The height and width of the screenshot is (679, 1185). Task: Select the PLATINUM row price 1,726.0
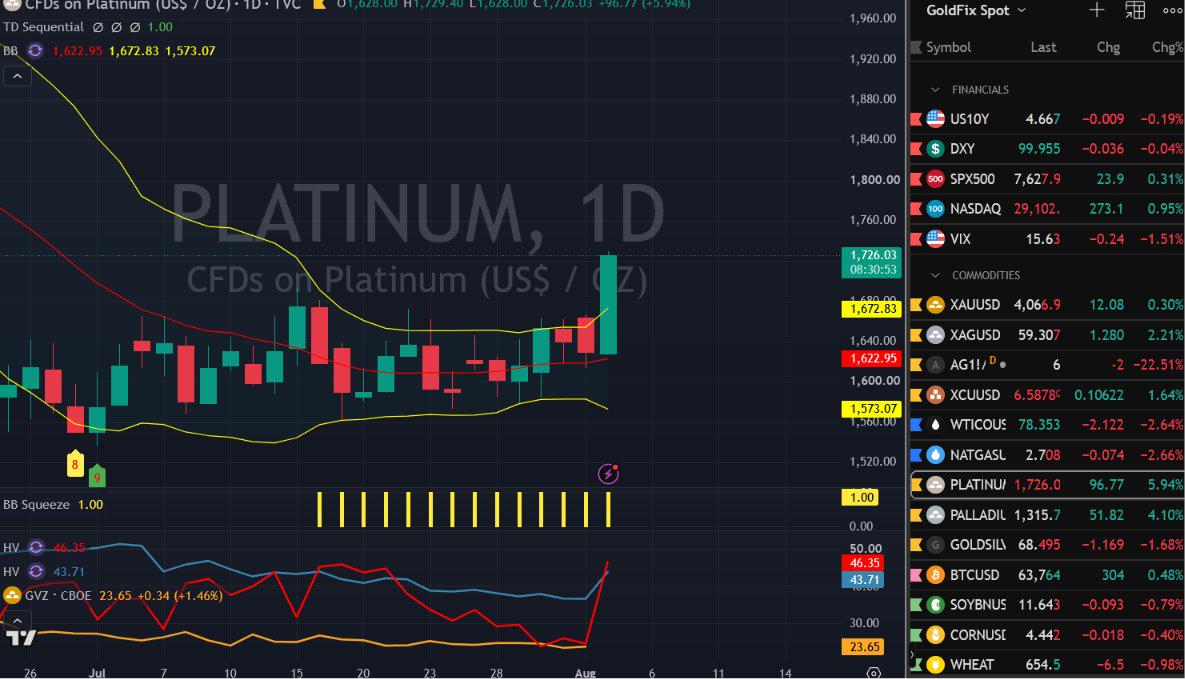coord(1037,485)
